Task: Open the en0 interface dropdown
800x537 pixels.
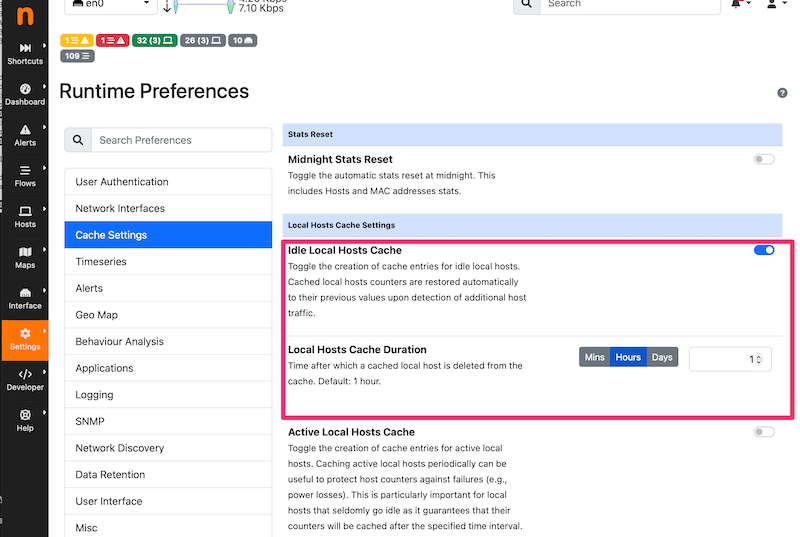Action: (x=109, y=4)
